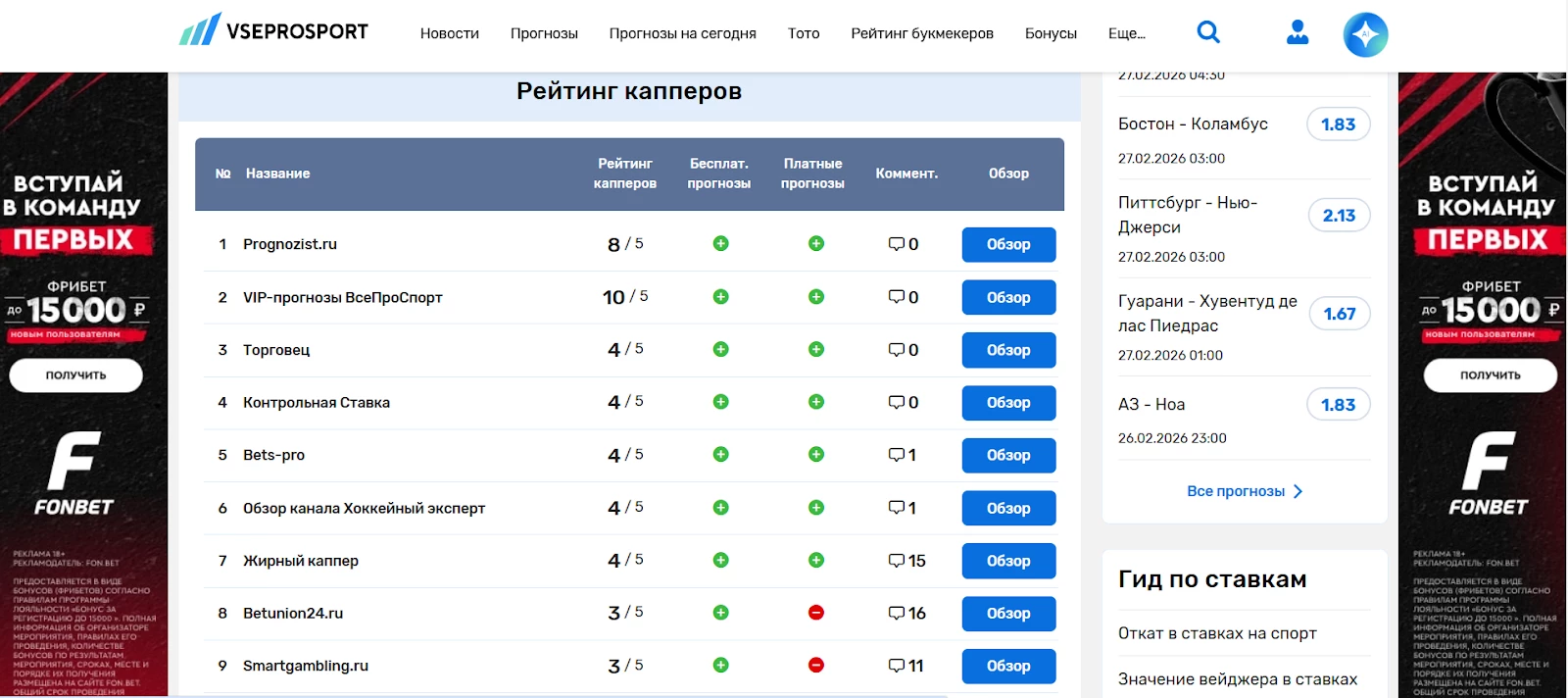Click comment bubble icon in Smartgambling.ru row
1568x698 pixels.
pyautogui.click(x=896, y=666)
